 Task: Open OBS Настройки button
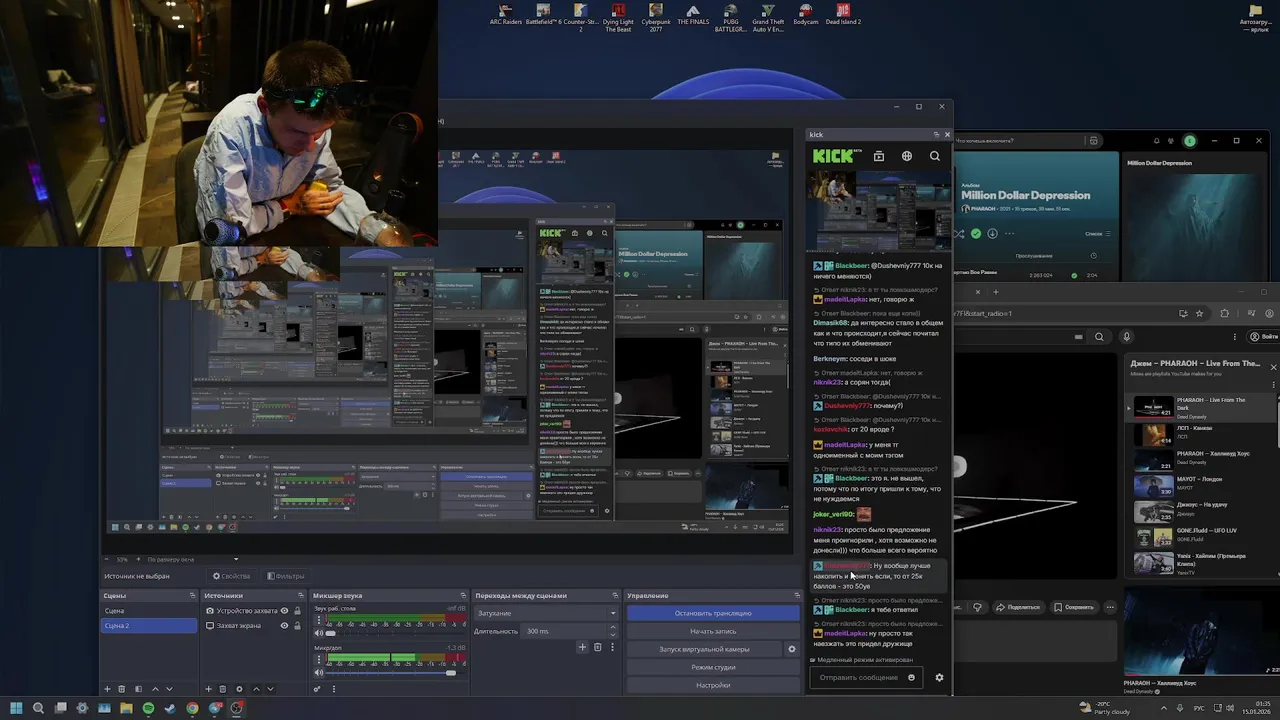click(x=713, y=685)
